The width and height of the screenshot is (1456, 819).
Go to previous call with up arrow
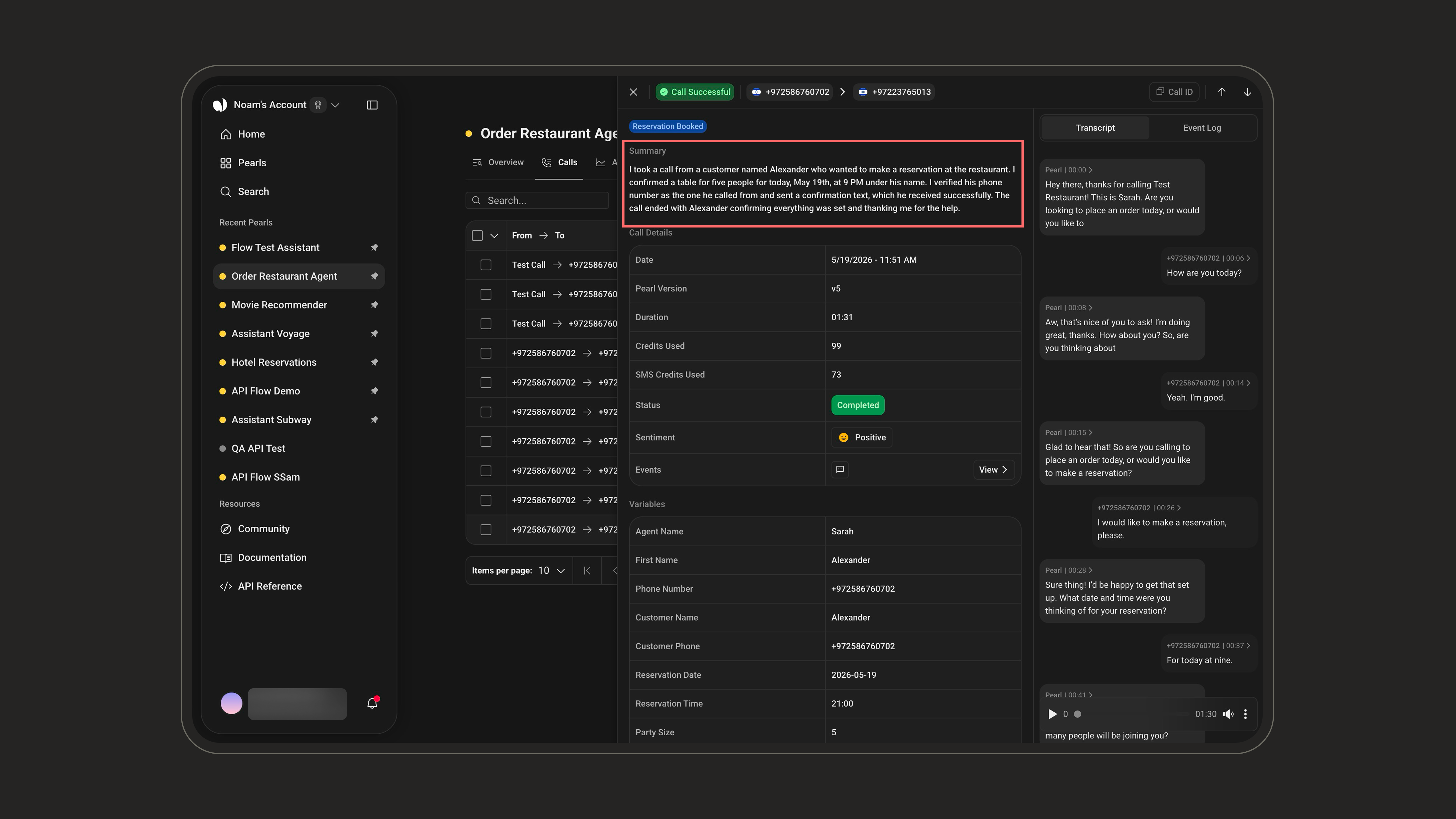pos(1221,92)
